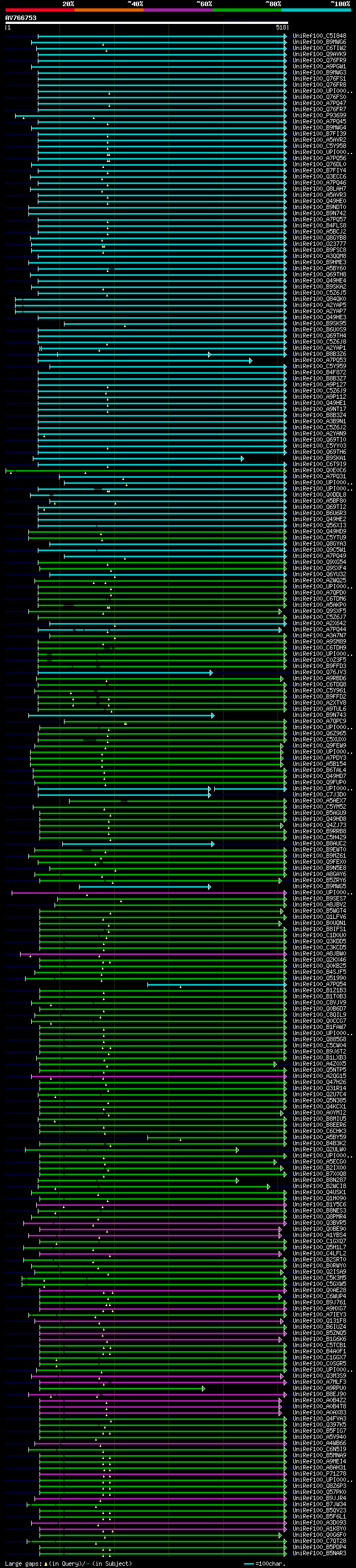Select hit label UniRef100_Q76FS1
The height and width of the screenshot is (1568, 356).
click(x=319, y=78)
